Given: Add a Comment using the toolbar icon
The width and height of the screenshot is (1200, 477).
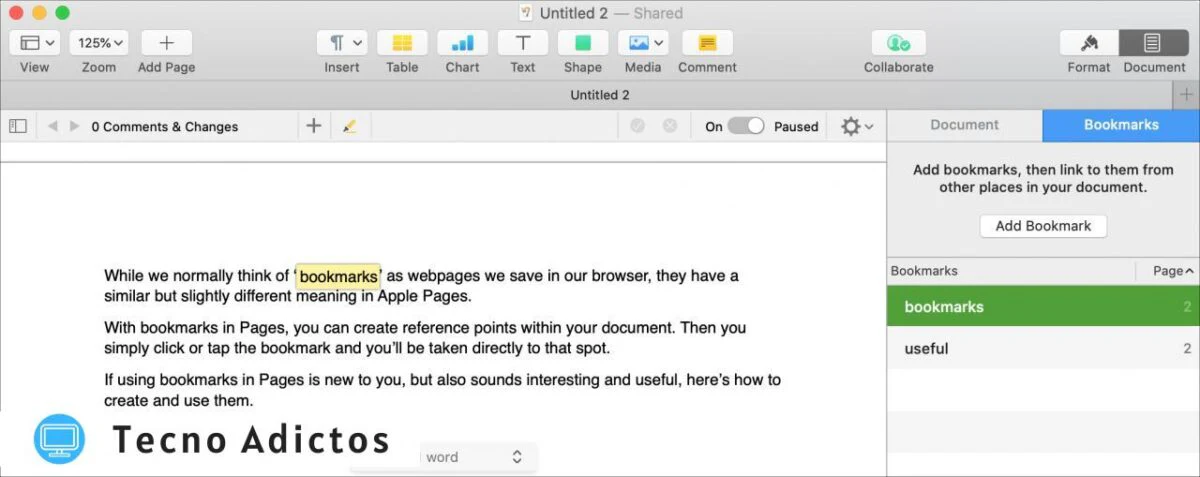Looking at the screenshot, I should 707,43.
